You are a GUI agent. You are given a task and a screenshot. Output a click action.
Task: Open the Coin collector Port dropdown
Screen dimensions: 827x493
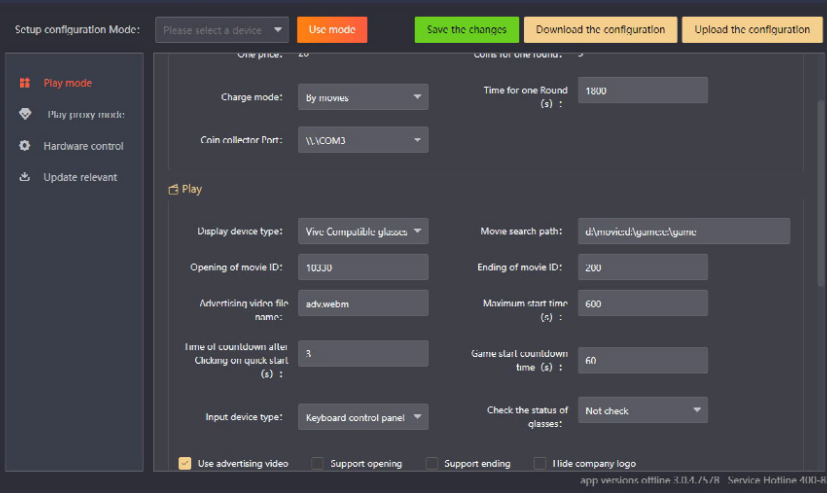(x=363, y=140)
